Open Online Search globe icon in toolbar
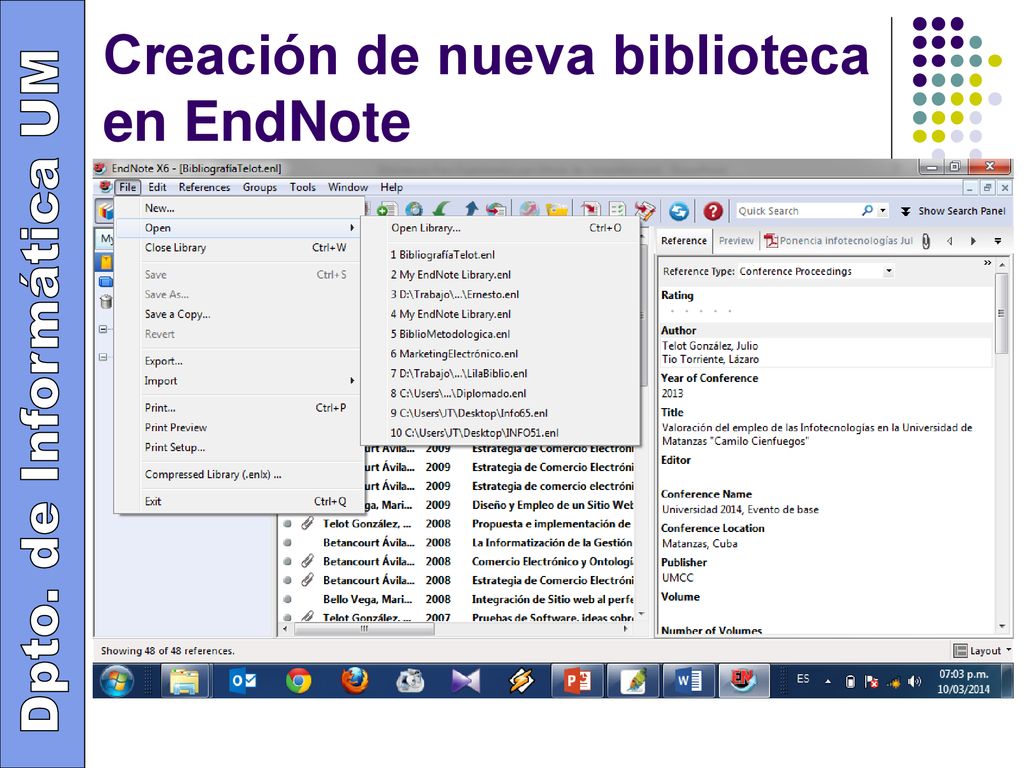Image resolution: width=1024 pixels, height=768 pixels. 413,210
